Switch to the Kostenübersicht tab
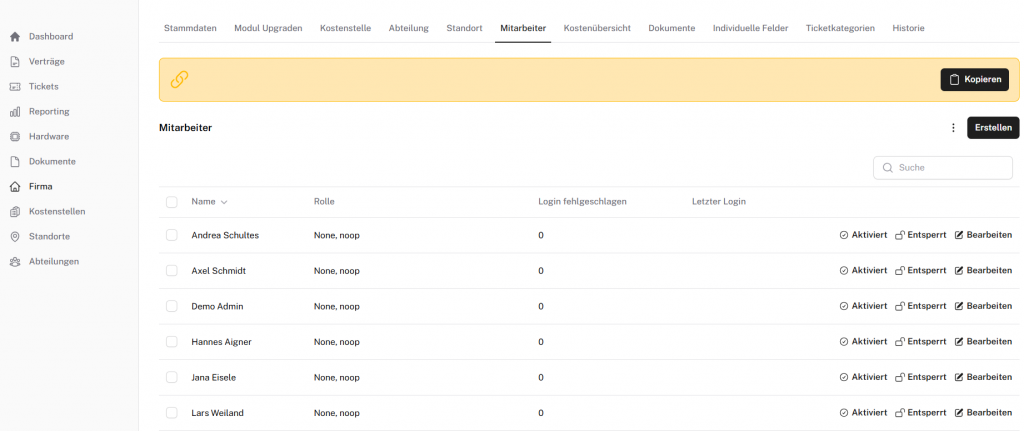 (597, 28)
